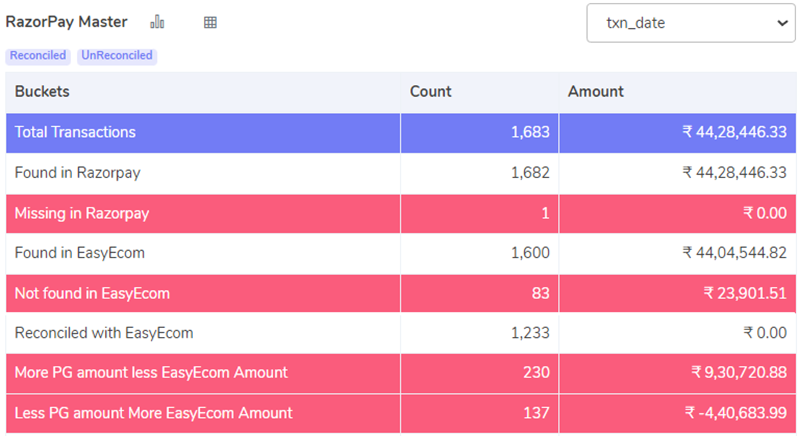Select the Reconciled with EasyEcom row label
The height and width of the screenshot is (436, 798).
point(104,333)
